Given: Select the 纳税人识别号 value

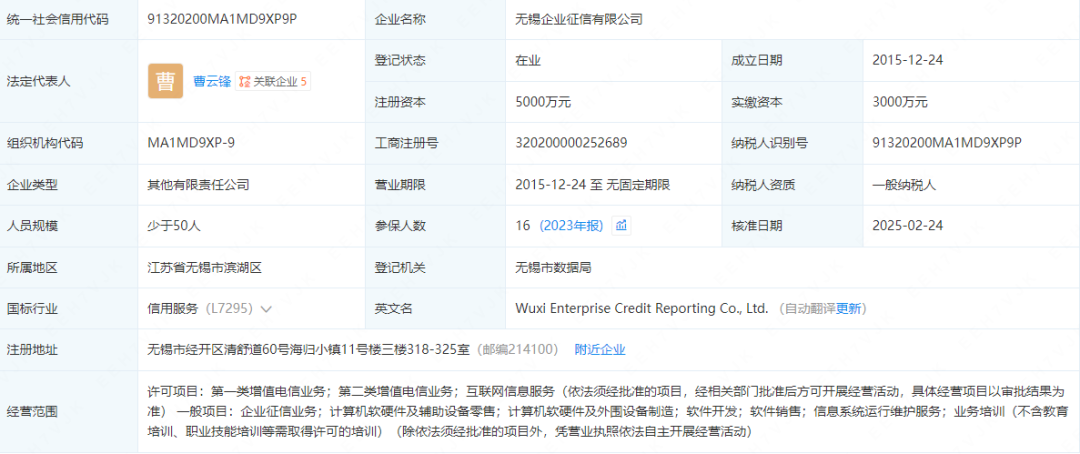Looking at the screenshot, I should pyautogui.click(x=946, y=143).
